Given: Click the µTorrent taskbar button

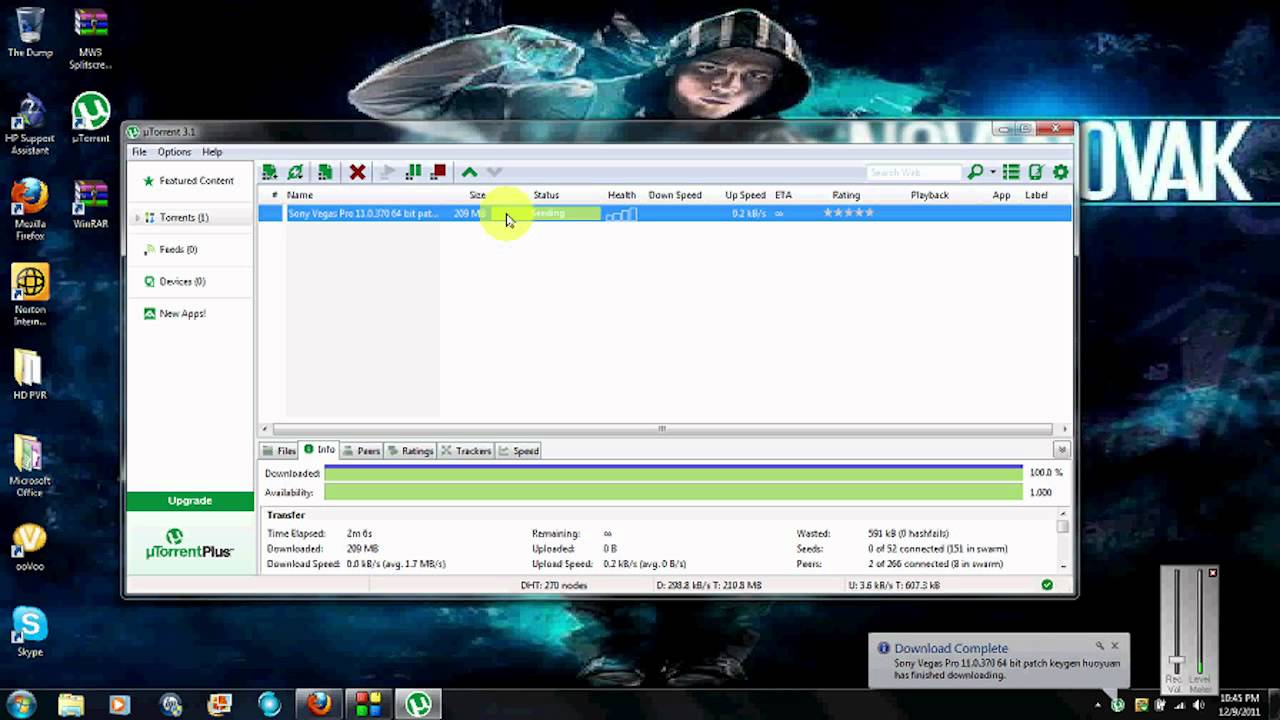Looking at the screenshot, I should pyautogui.click(x=418, y=704).
